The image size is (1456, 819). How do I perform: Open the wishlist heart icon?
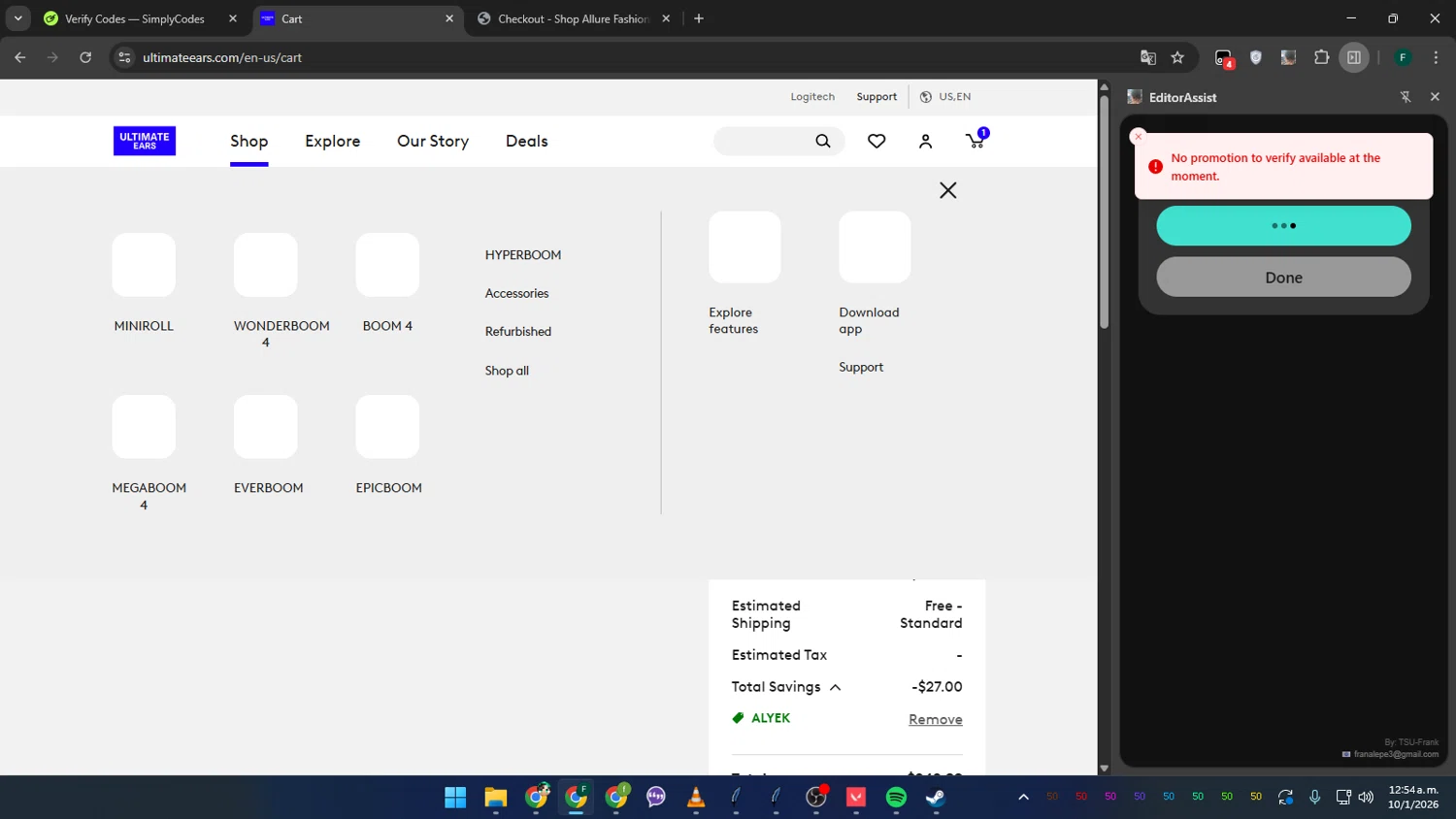pos(877,142)
